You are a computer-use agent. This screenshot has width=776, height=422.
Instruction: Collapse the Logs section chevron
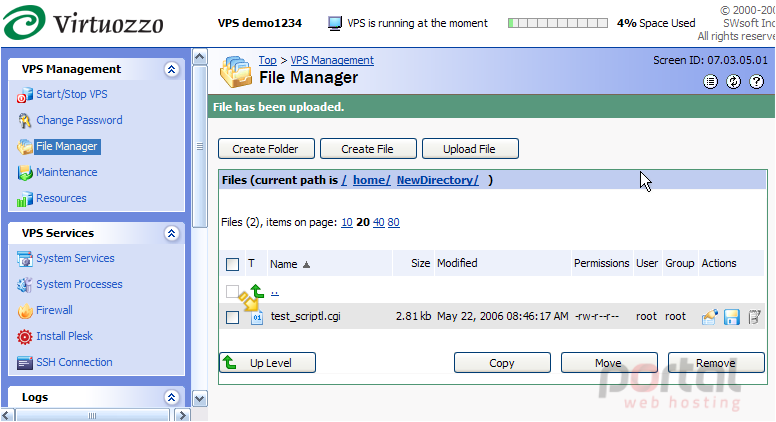click(171, 397)
